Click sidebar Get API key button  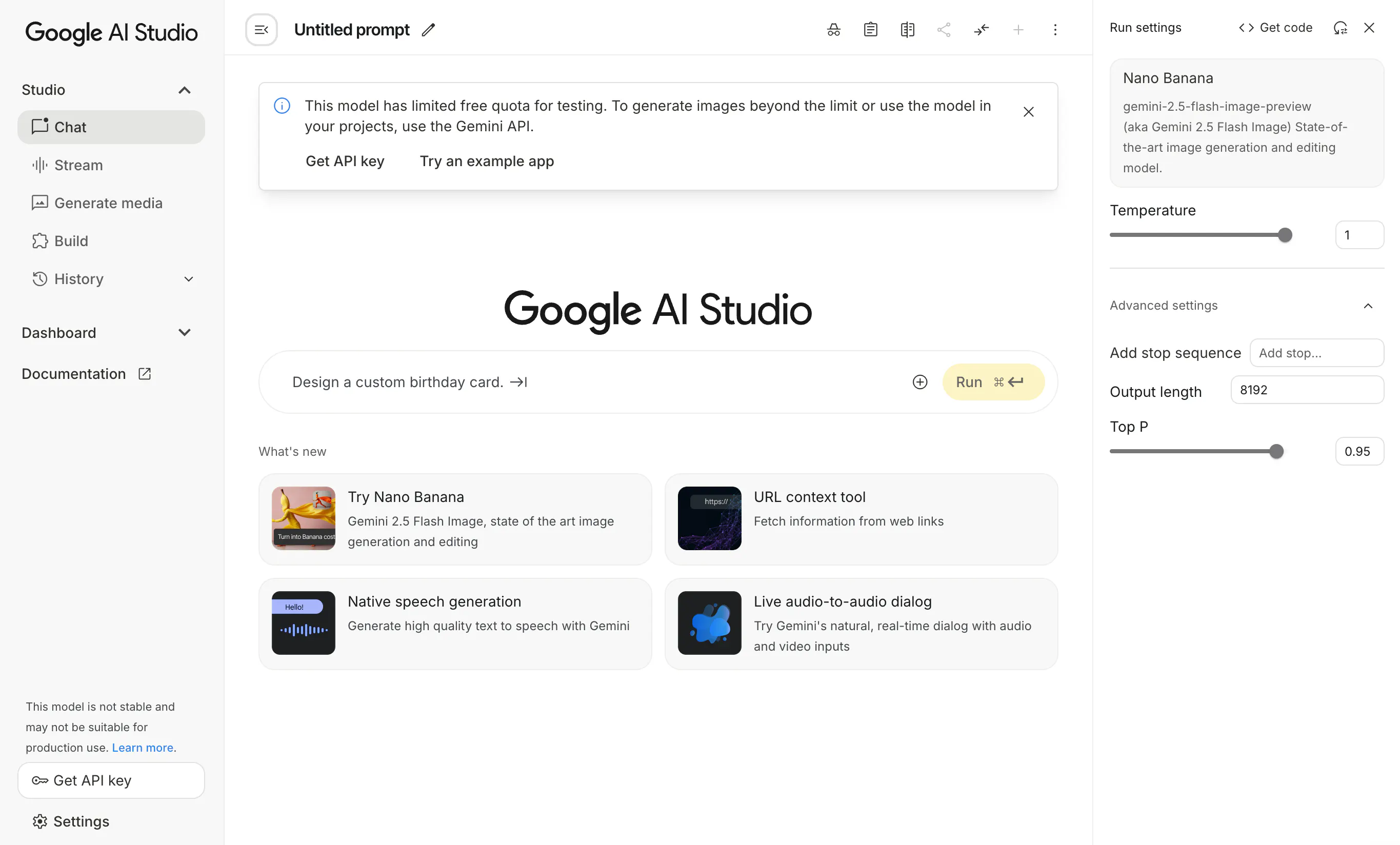click(111, 780)
